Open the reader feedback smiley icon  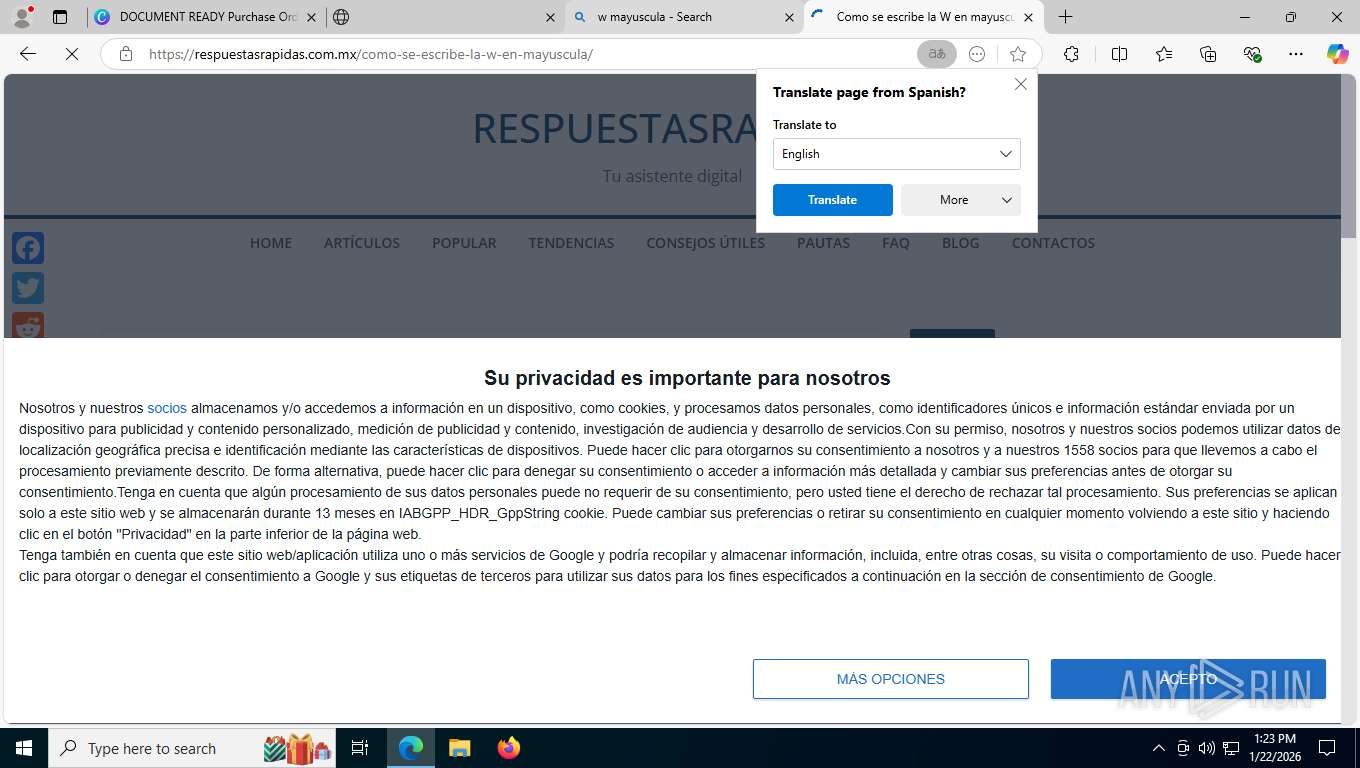[977, 54]
